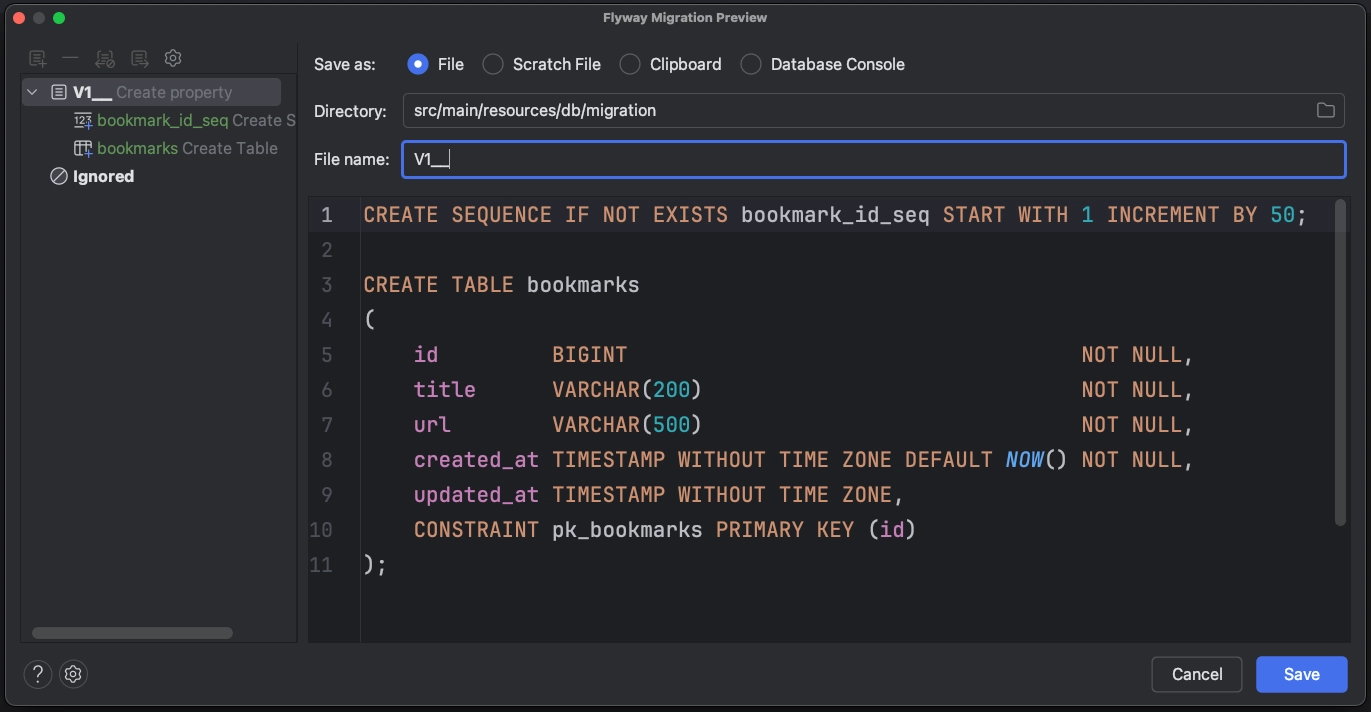Image resolution: width=1371 pixels, height=712 pixels.
Task: Click inside the File name input field
Action: click(x=700, y=159)
